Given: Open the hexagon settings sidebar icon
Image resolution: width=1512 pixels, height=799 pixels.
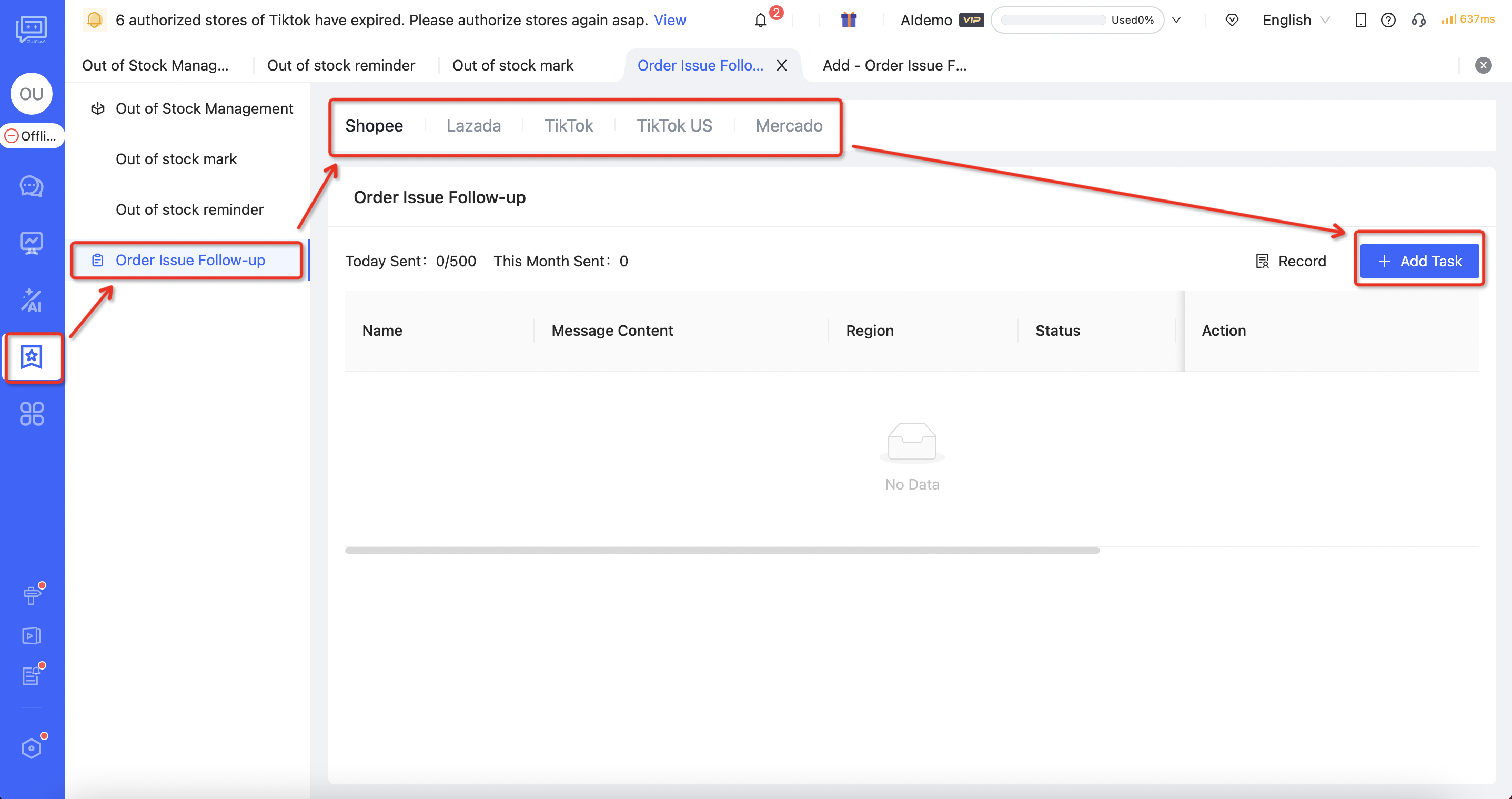Looking at the screenshot, I should coord(32,747).
